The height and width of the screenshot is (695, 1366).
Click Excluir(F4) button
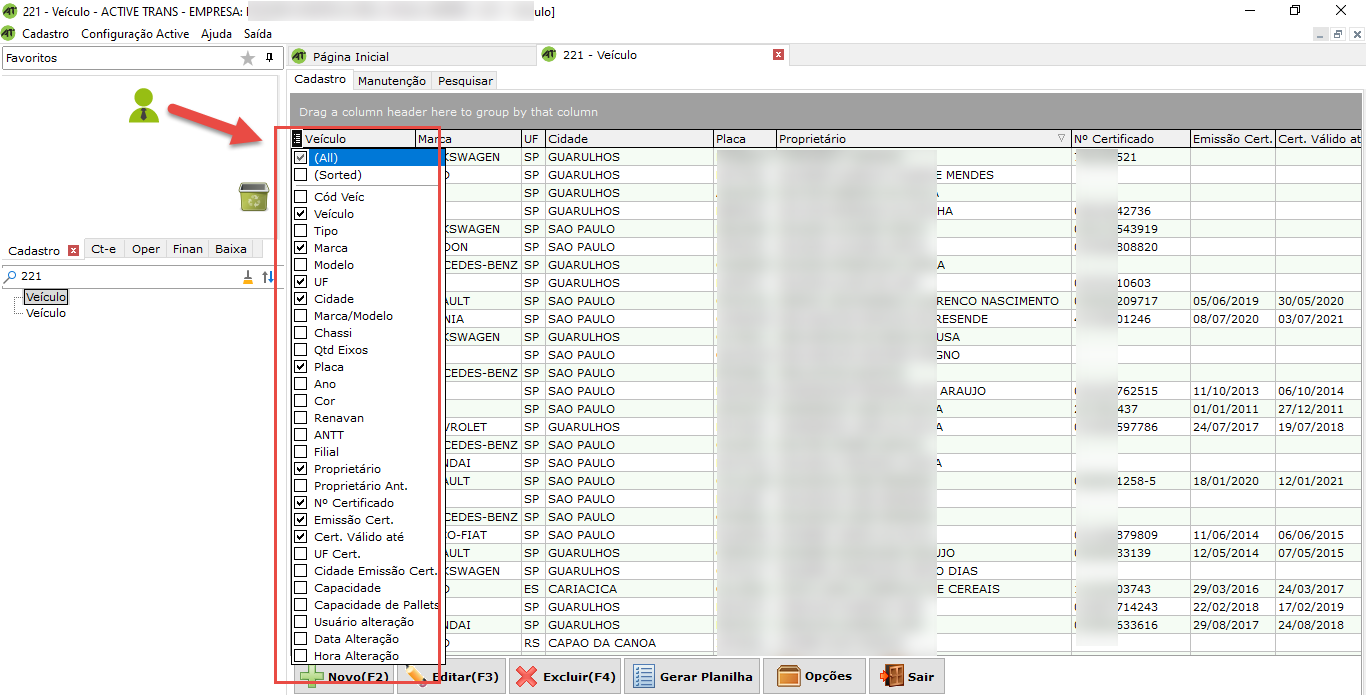tap(565, 676)
